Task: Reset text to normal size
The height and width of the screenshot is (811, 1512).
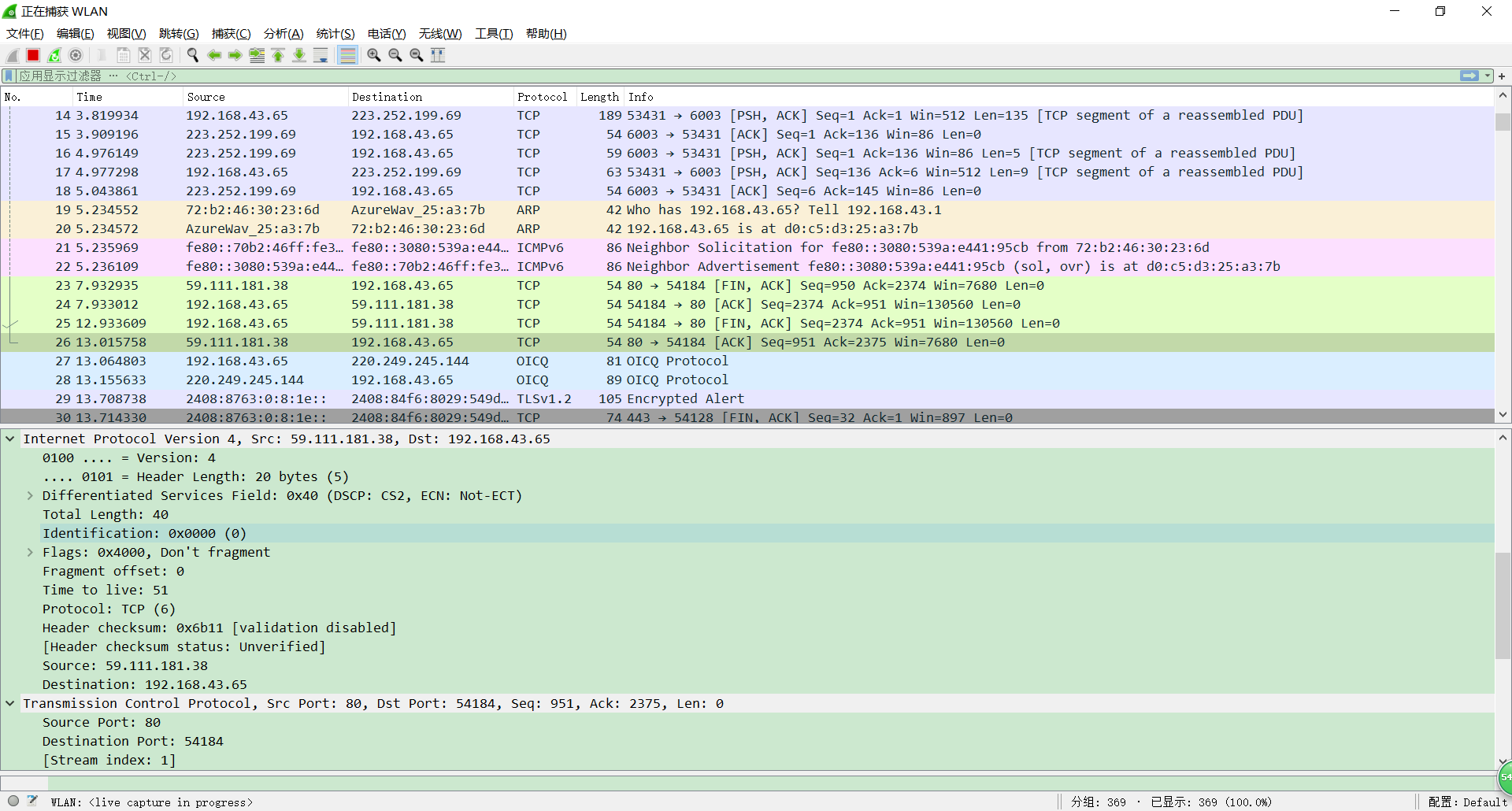Action: [x=417, y=55]
